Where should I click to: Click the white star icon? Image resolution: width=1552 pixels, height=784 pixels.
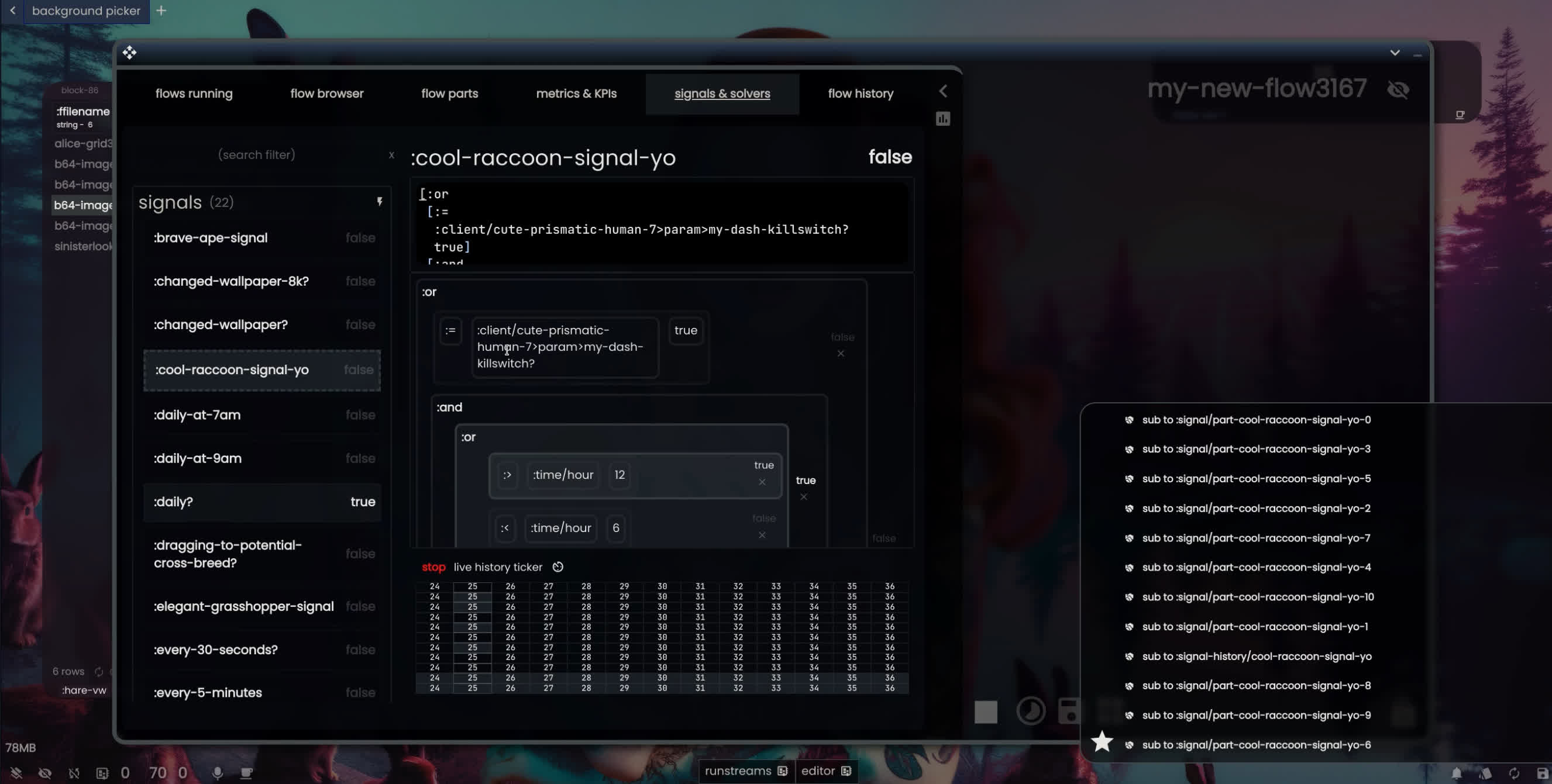click(x=1102, y=742)
